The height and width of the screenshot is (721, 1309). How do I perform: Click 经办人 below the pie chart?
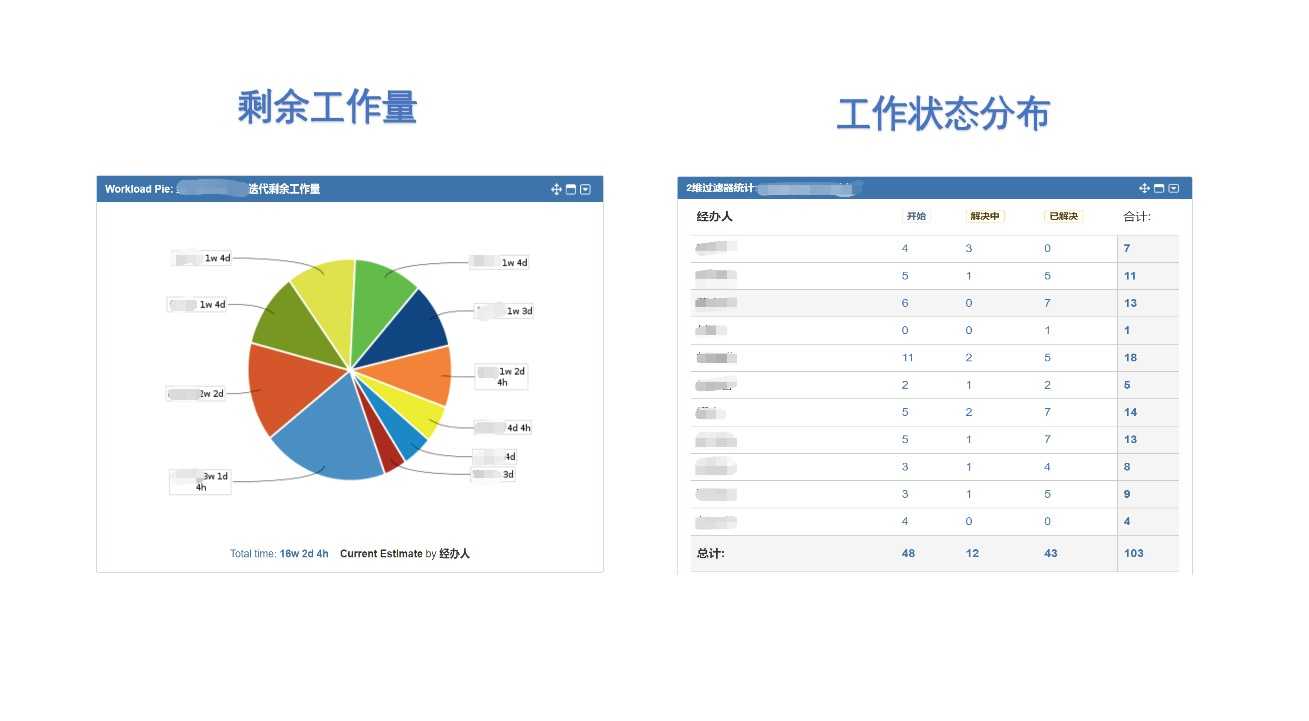click(x=454, y=554)
